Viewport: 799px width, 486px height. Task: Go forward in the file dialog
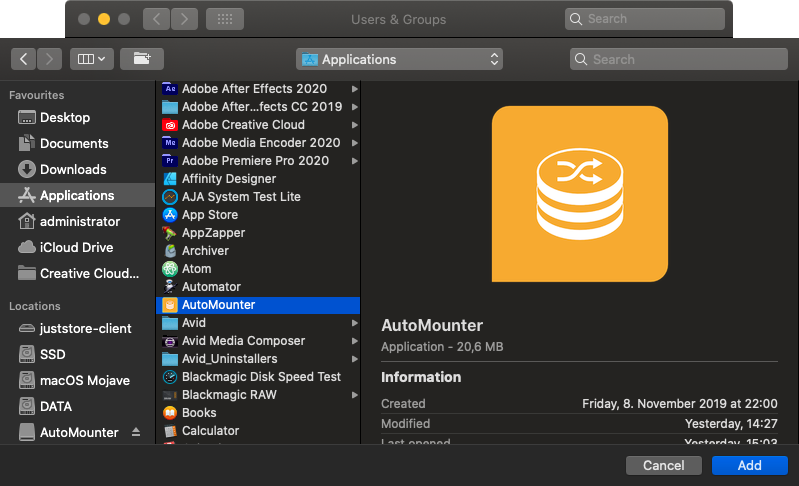point(49,59)
